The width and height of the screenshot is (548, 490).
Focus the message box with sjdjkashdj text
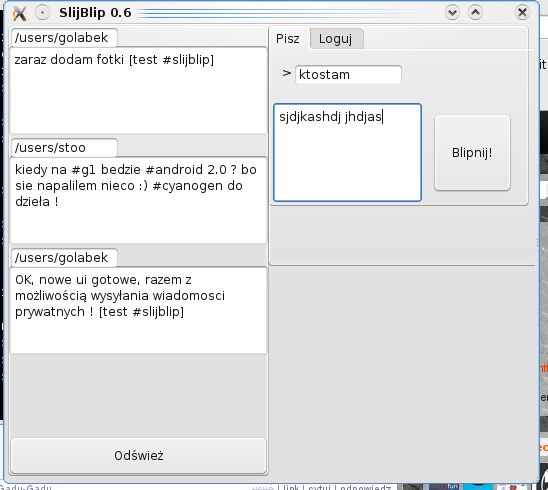click(347, 152)
